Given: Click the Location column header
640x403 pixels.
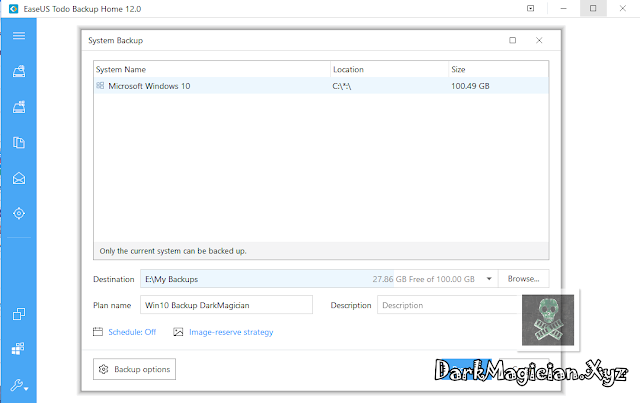Looking at the screenshot, I should 389,69.
